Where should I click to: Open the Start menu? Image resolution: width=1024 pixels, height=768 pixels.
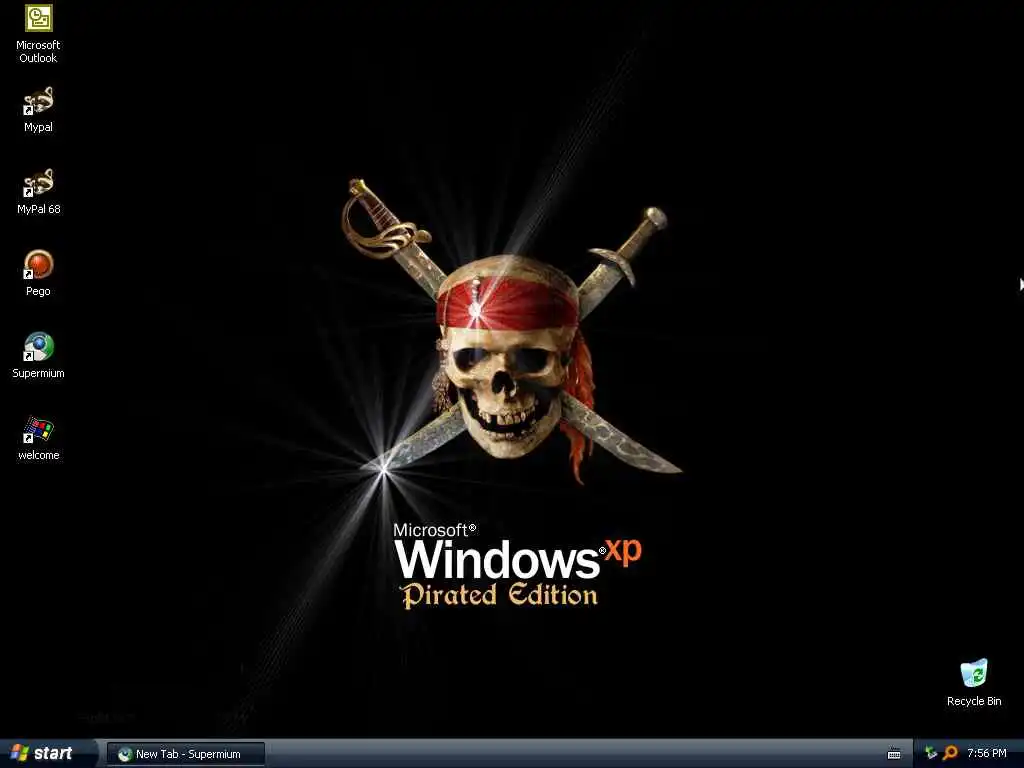pos(47,753)
